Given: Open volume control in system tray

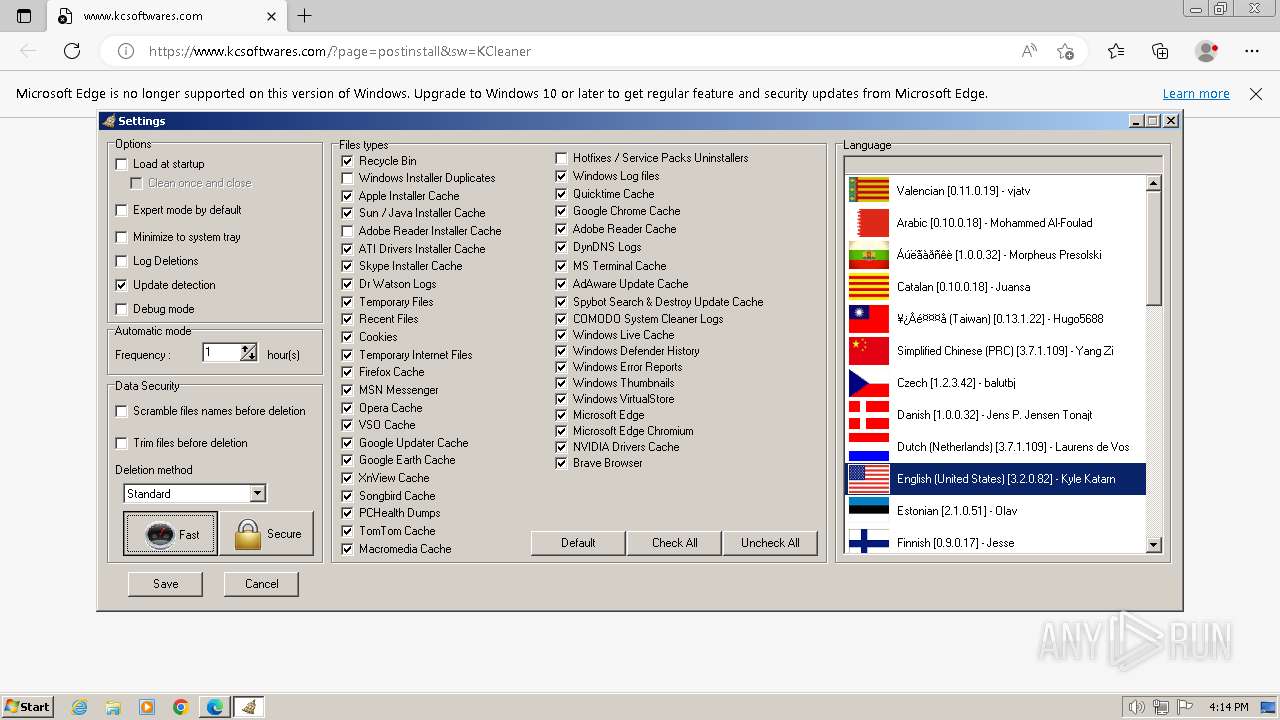Looking at the screenshot, I should (1136, 707).
